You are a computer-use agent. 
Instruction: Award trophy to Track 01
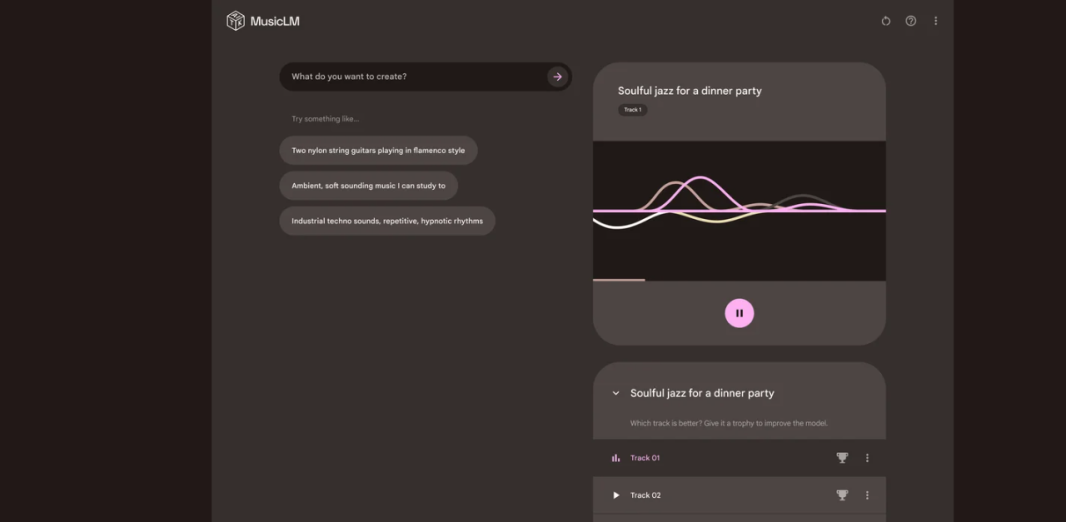[x=842, y=458]
